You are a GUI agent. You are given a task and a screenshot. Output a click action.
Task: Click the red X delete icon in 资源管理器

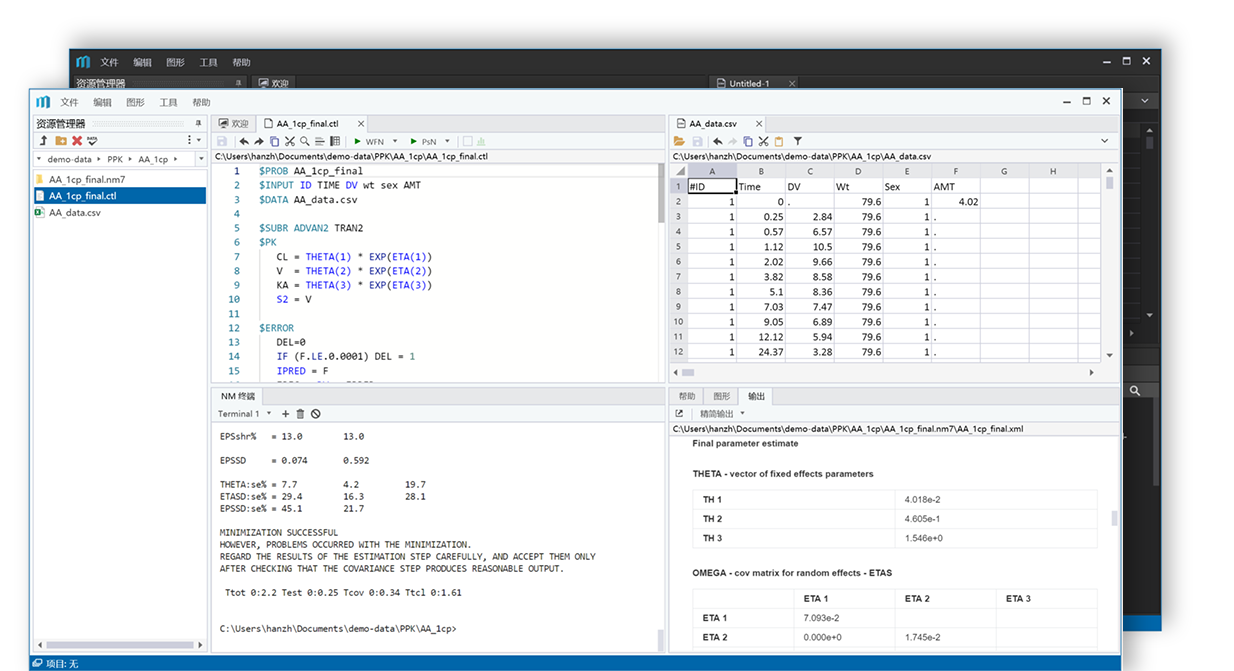[x=77, y=141]
